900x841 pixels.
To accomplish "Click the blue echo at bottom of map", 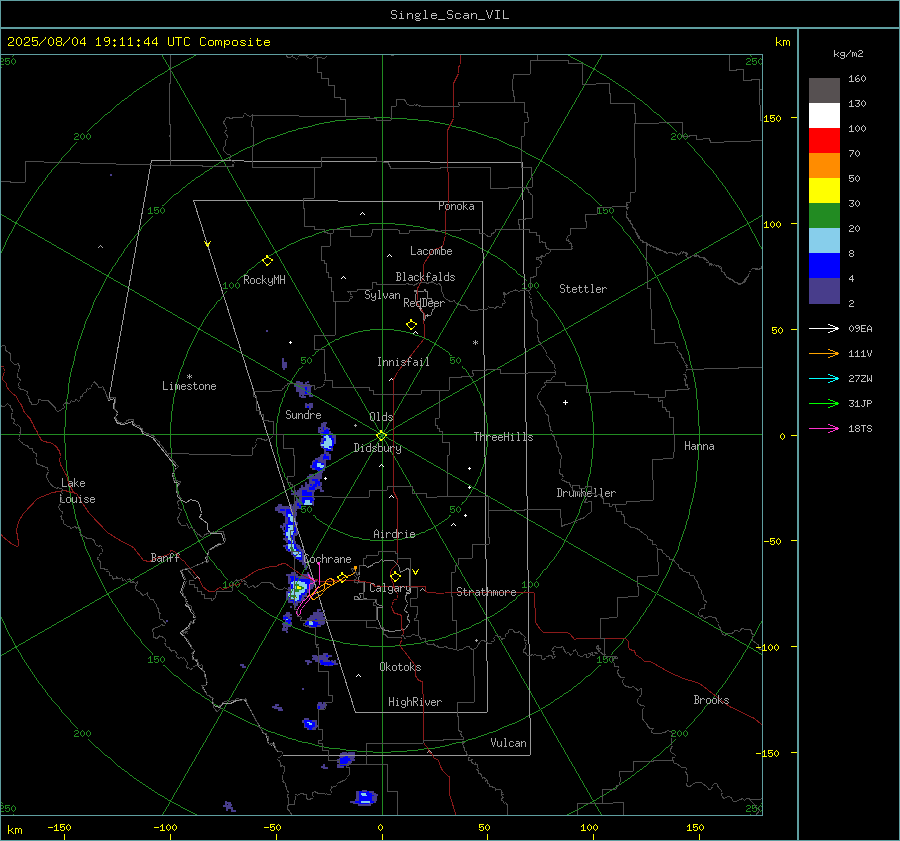I will [x=364, y=797].
